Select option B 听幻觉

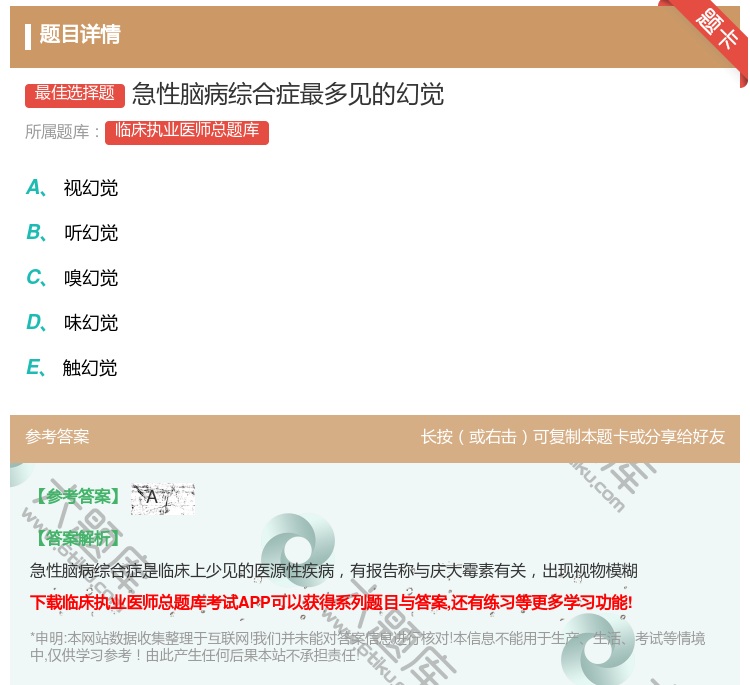tap(72, 233)
